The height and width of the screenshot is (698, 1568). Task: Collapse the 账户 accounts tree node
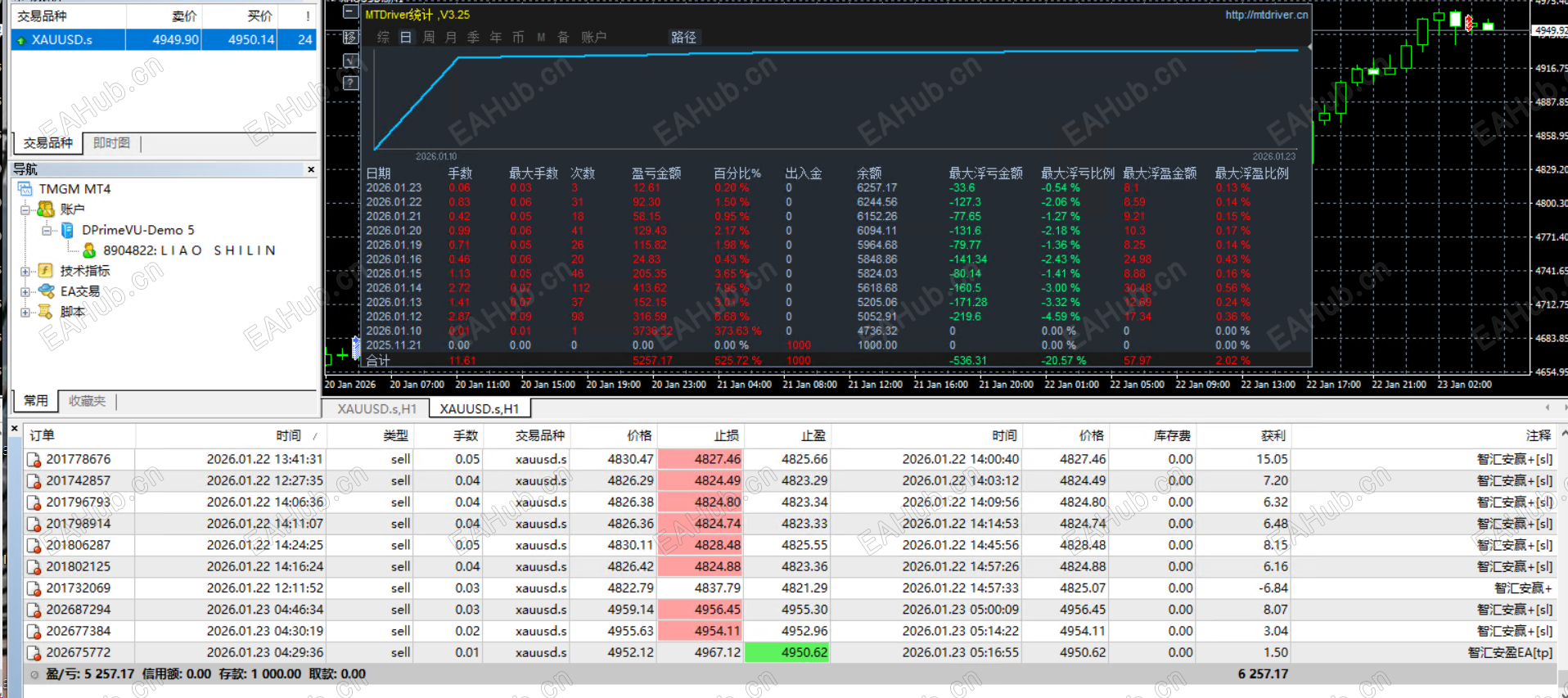tap(25, 209)
